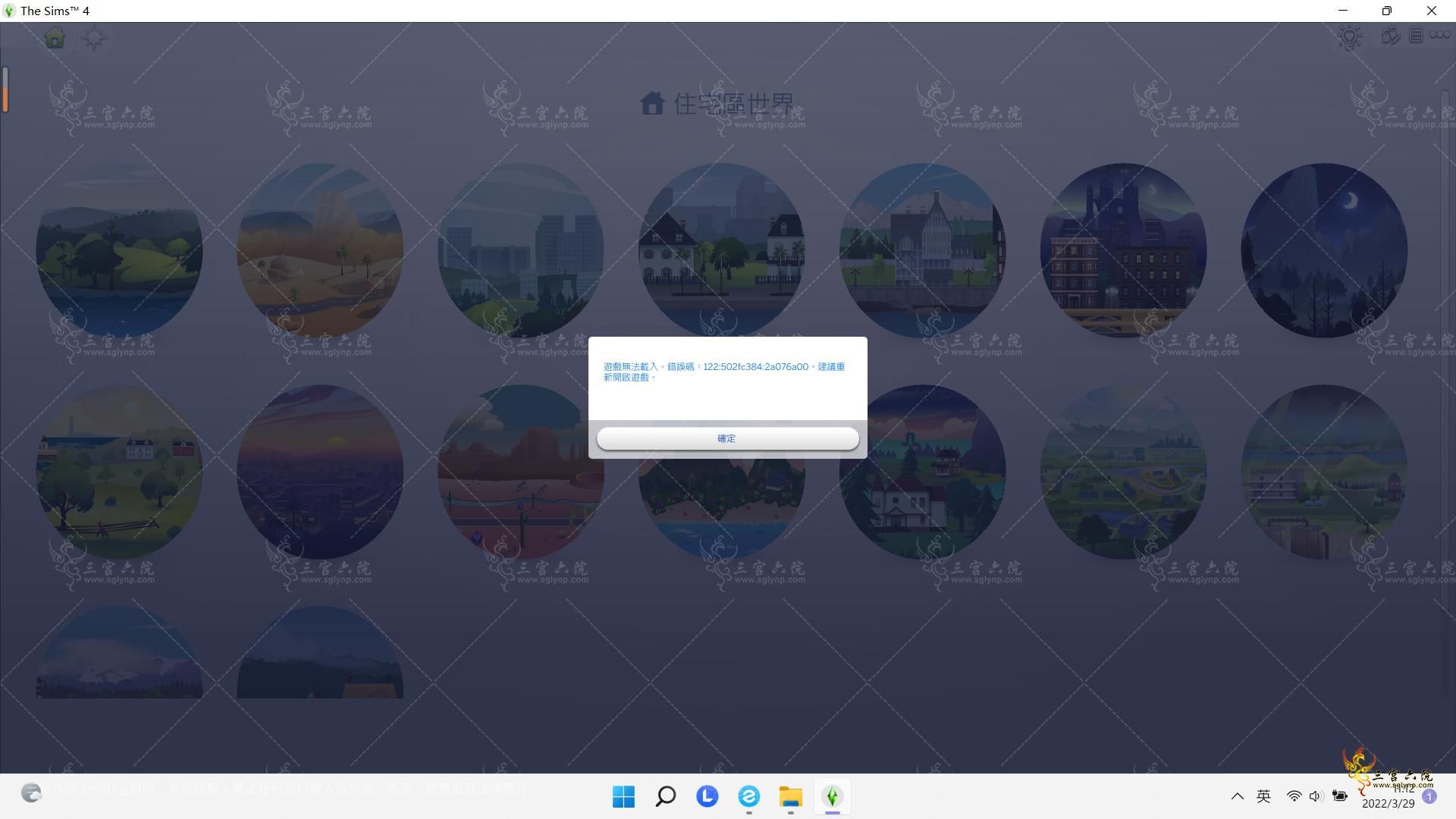
Task: Pick the dark woodland cottage world in the bottom row
Action: pos(320,652)
